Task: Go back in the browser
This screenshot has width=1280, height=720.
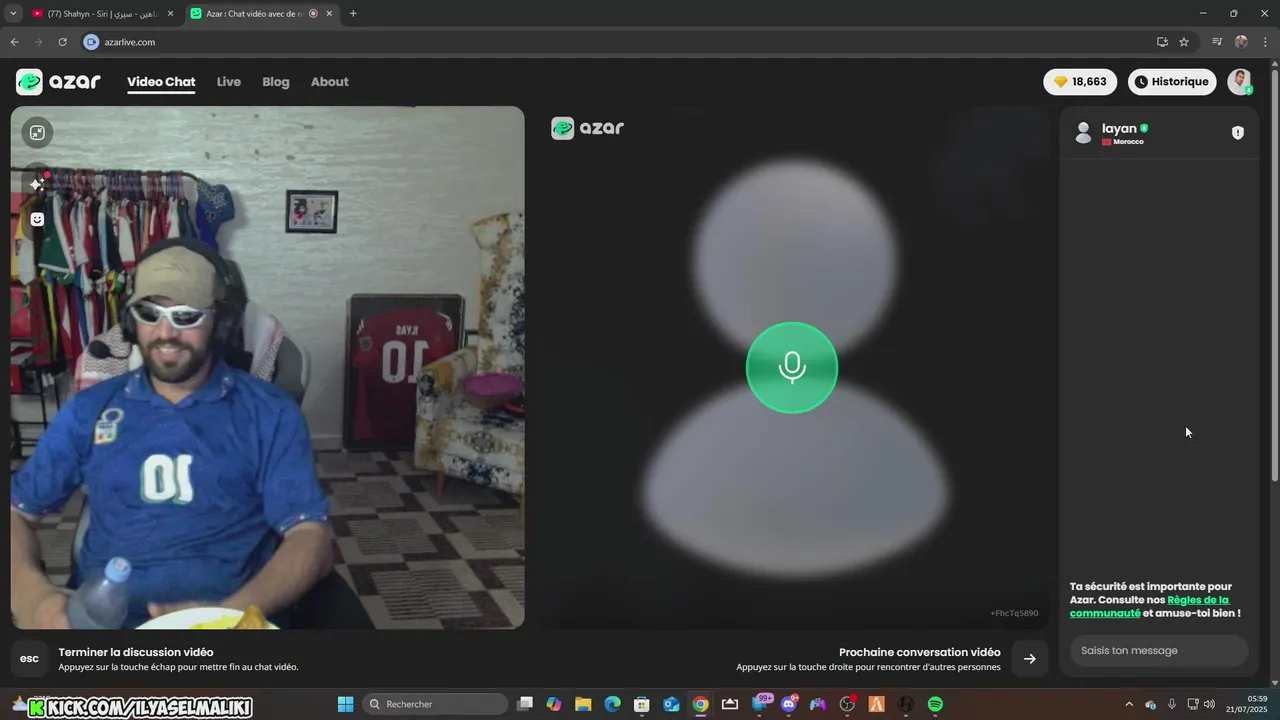Action: 14,42
